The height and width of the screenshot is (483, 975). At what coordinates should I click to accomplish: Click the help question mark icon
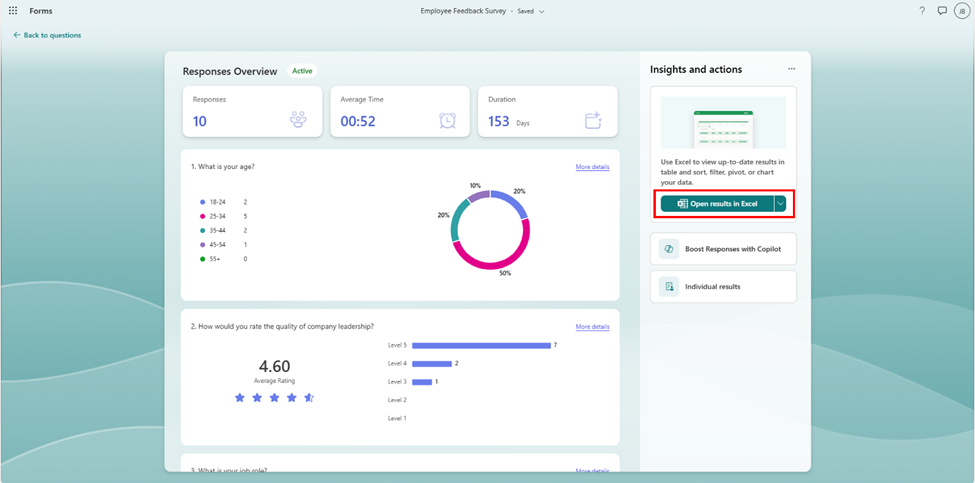[x=922, y=11]
